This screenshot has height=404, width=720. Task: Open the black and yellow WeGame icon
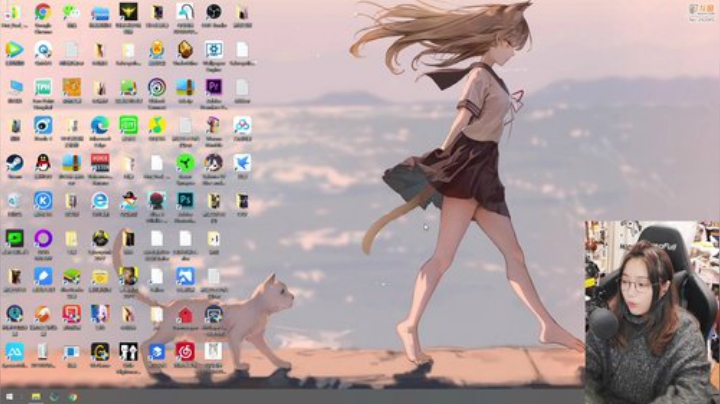(100, 352)
